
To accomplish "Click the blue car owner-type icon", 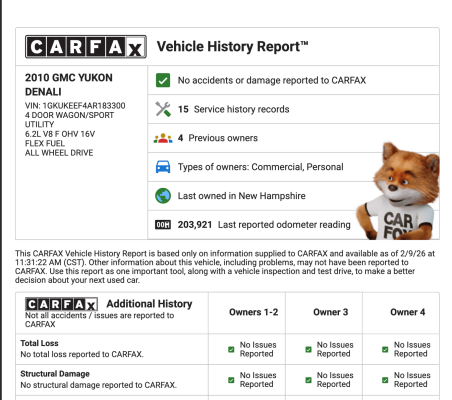I will click(163, 167).
